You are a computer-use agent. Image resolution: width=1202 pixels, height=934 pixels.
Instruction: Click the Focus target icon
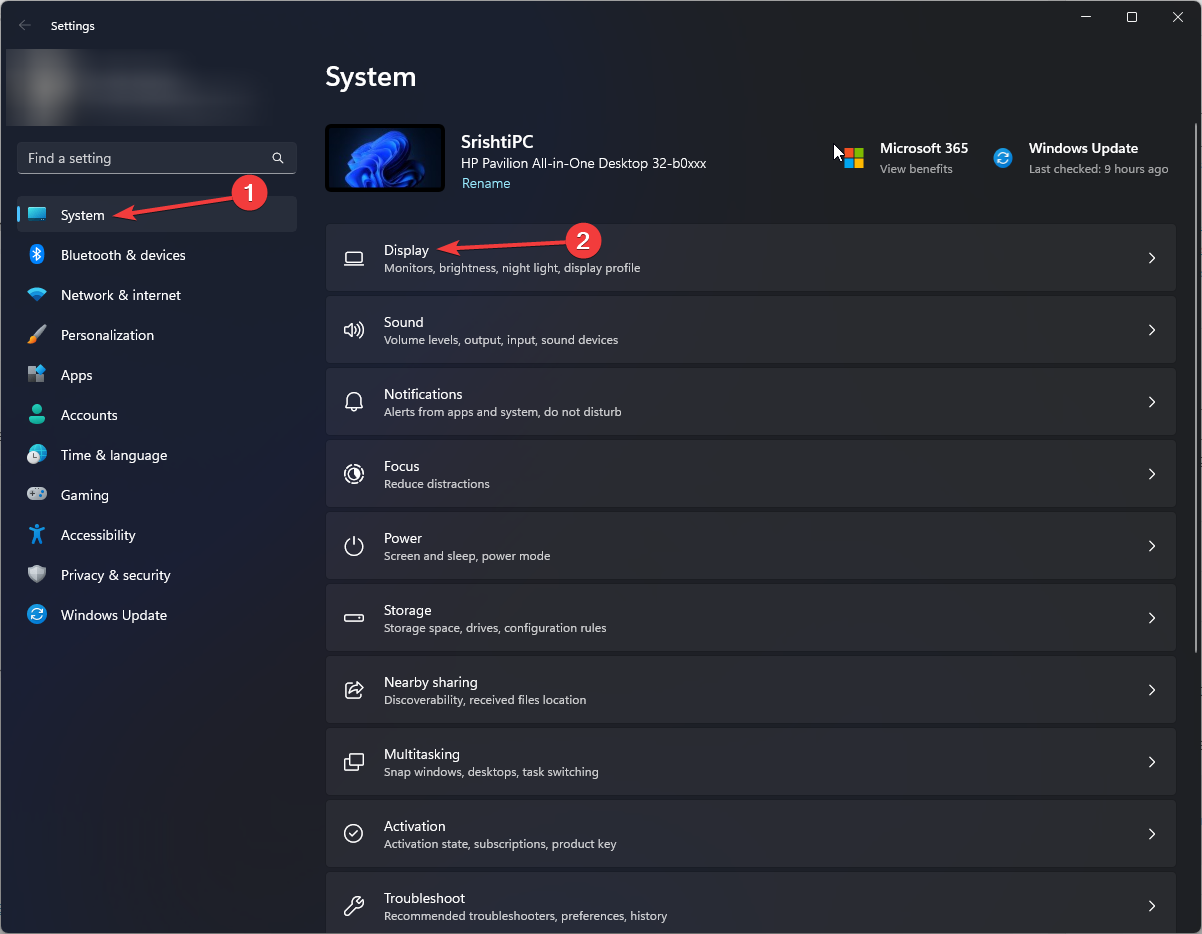click(354, 474)
